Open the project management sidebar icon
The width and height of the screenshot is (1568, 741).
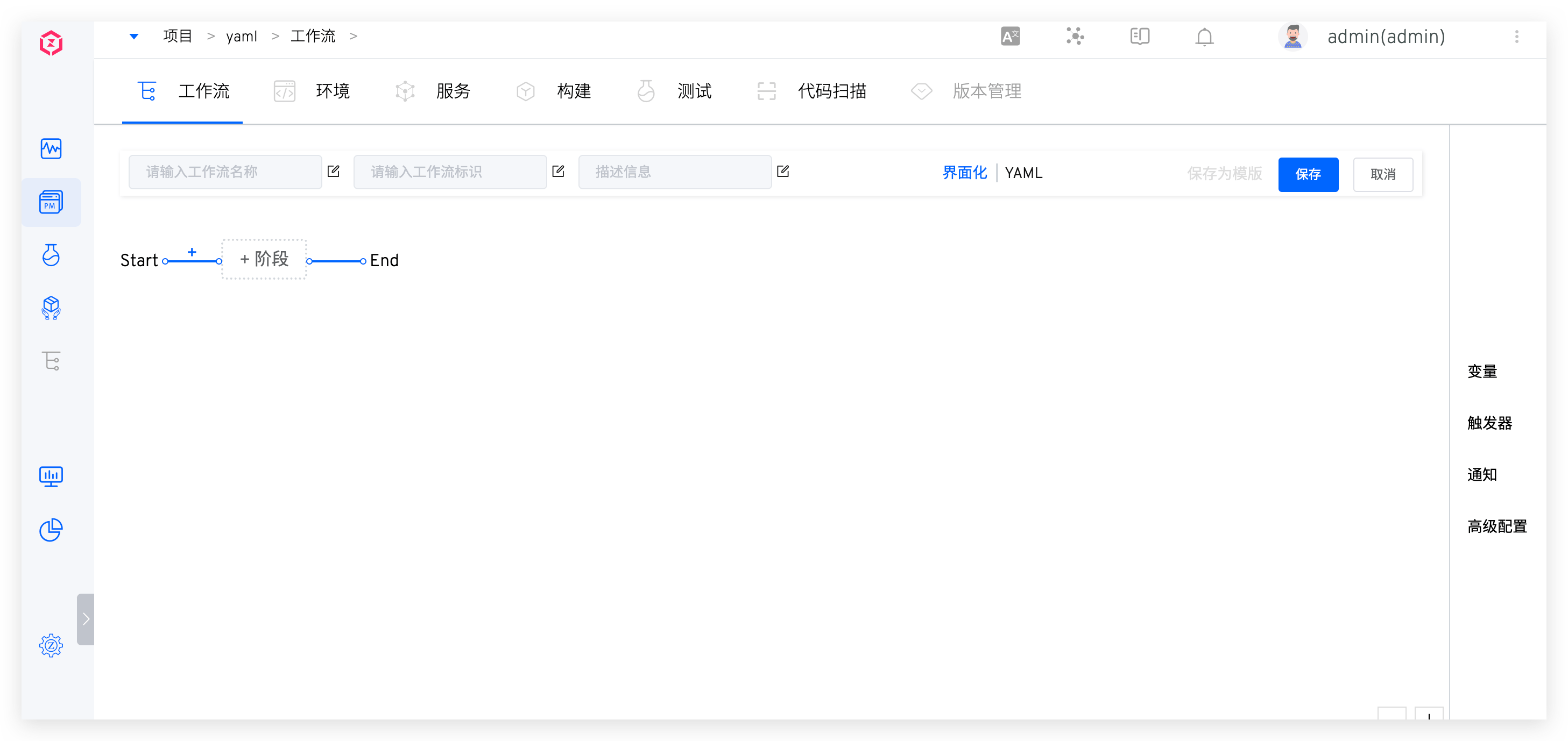(51, 202)
